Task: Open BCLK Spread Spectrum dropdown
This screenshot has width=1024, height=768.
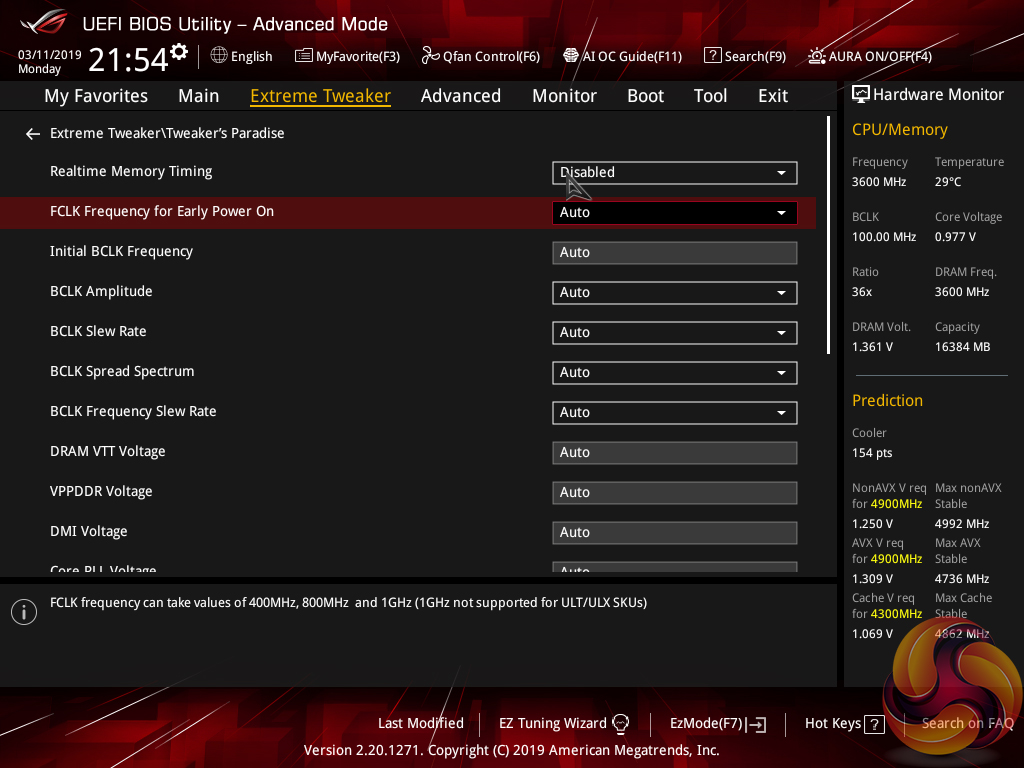Action: 675,373
